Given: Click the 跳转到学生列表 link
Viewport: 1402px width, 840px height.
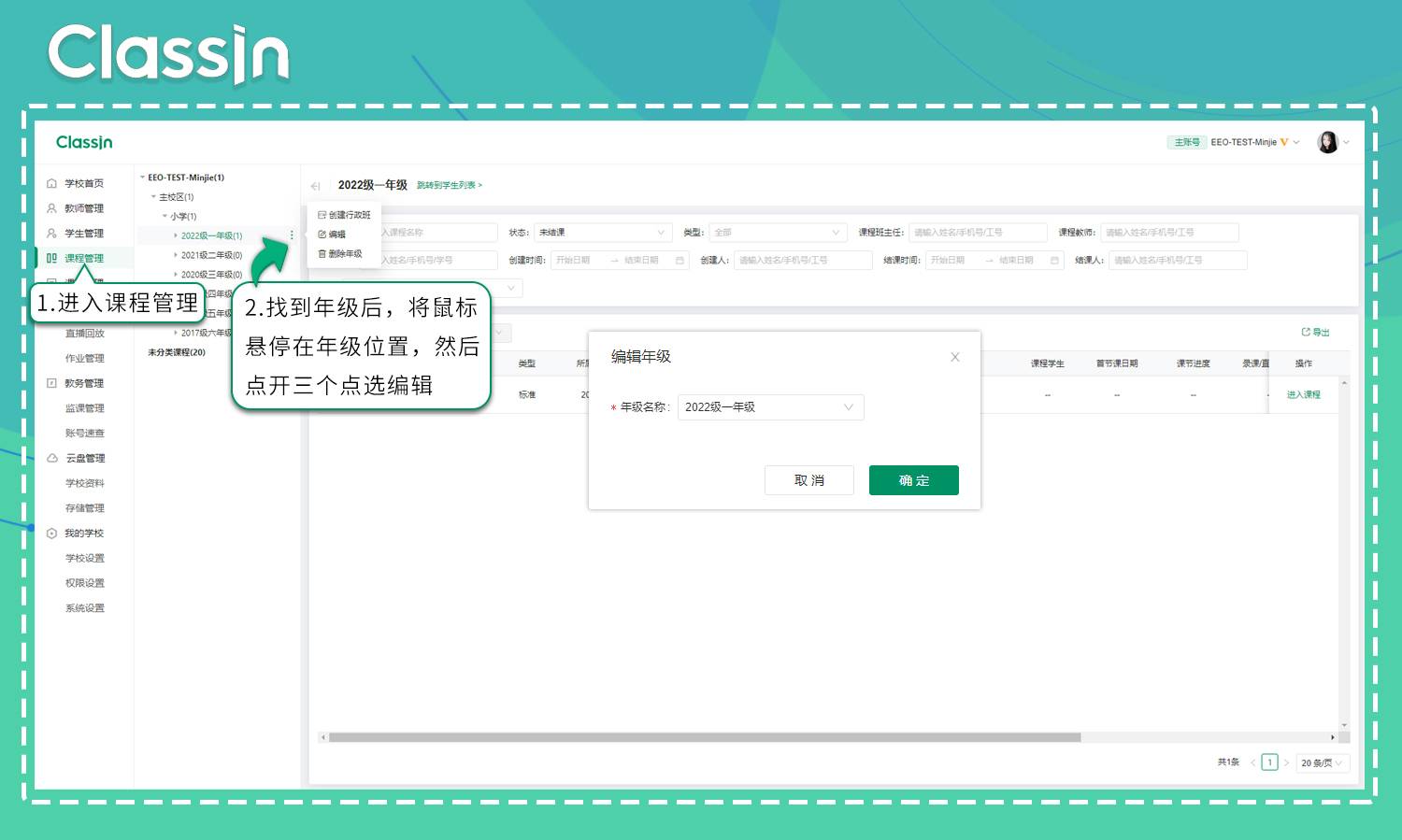Looking at the screenshot, I should [450, 186].
